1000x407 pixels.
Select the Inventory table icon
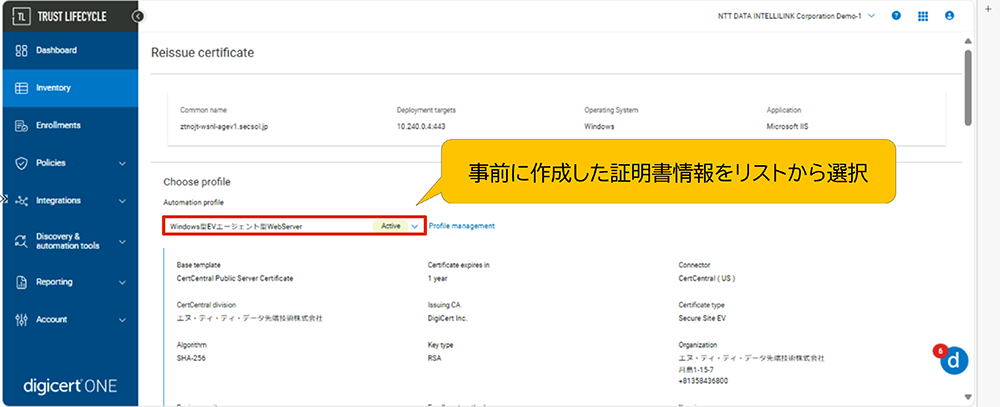(21, 88)
